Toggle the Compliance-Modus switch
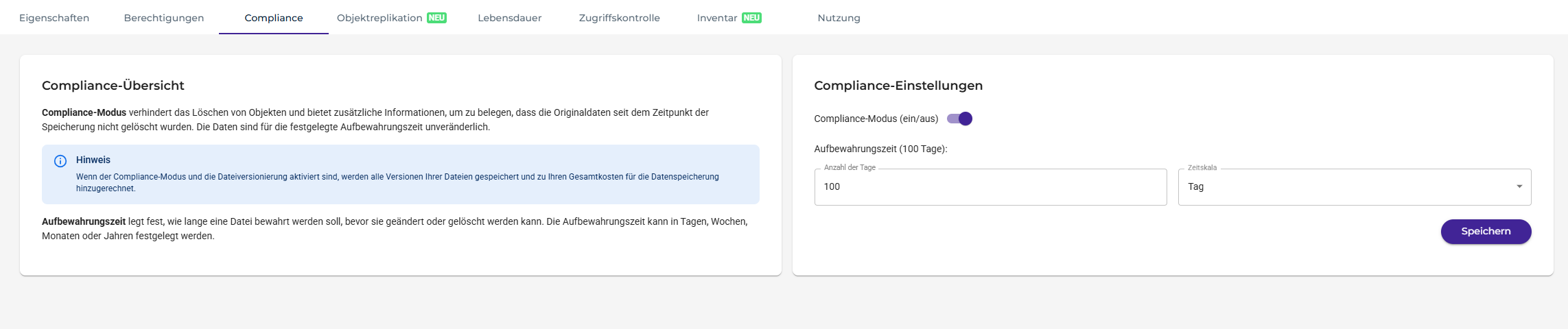Screen dimensions: 1568x329 [x=959, y=119]
